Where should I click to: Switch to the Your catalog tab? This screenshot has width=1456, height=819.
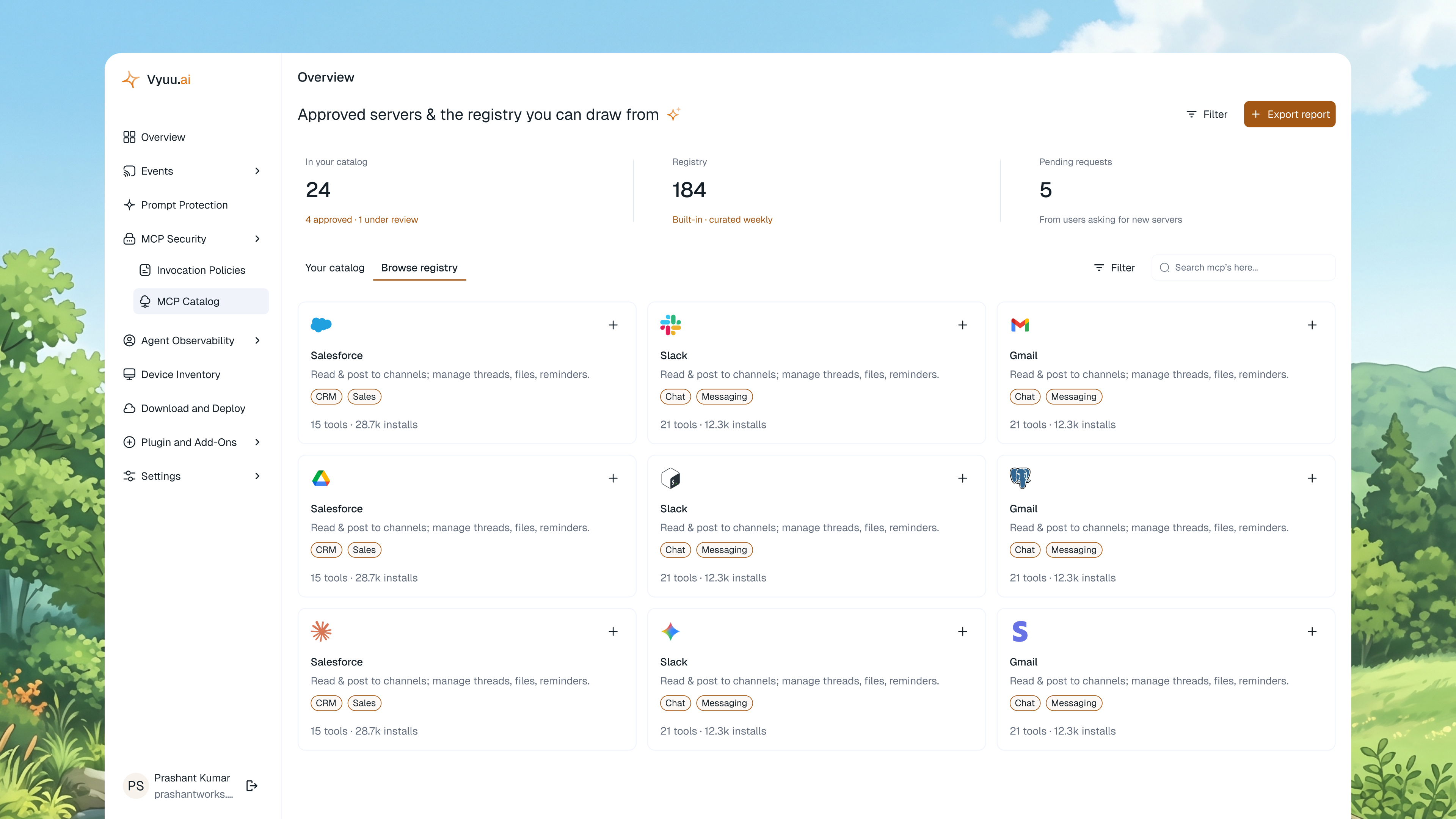[334, 268]
